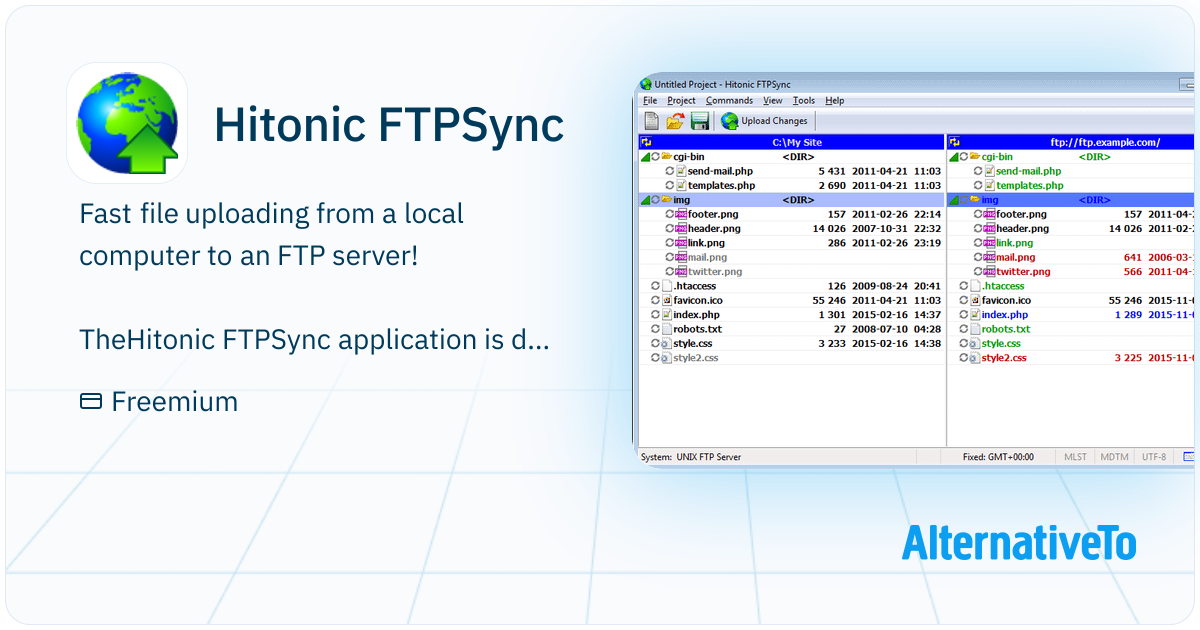
Task: Select remote file header.png
Action: 1022,228
